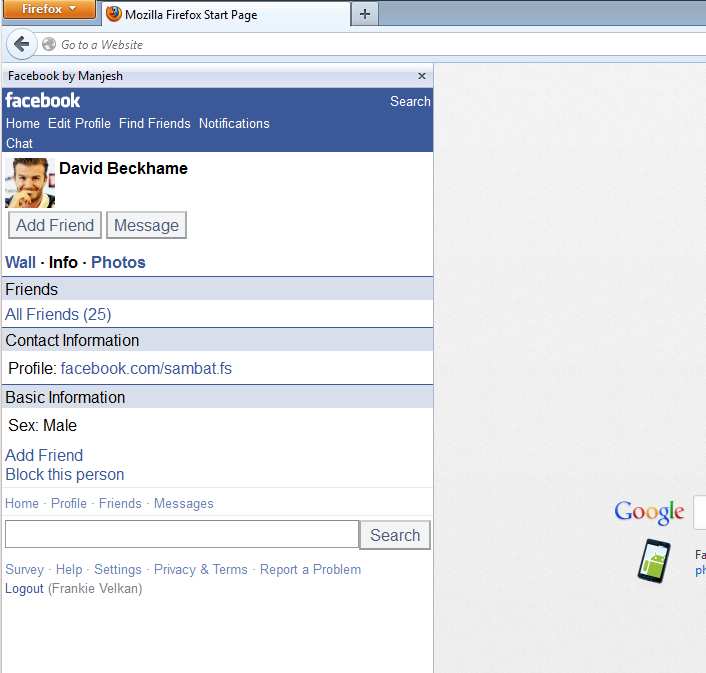Open Search link in Facebook header
The width and height of the screenshot is (706, 673).
410,101
